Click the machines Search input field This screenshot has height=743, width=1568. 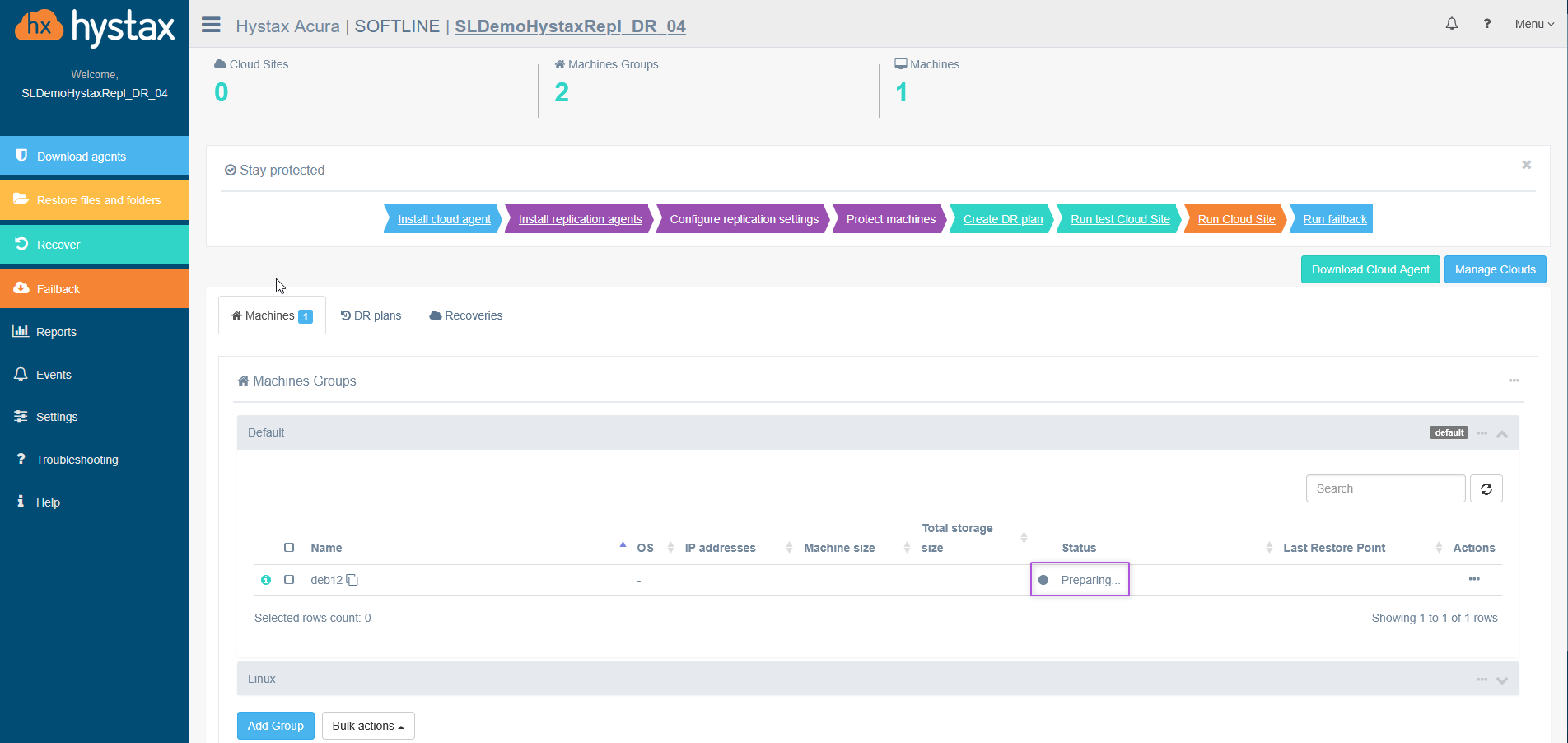[x=1385, y=488]
